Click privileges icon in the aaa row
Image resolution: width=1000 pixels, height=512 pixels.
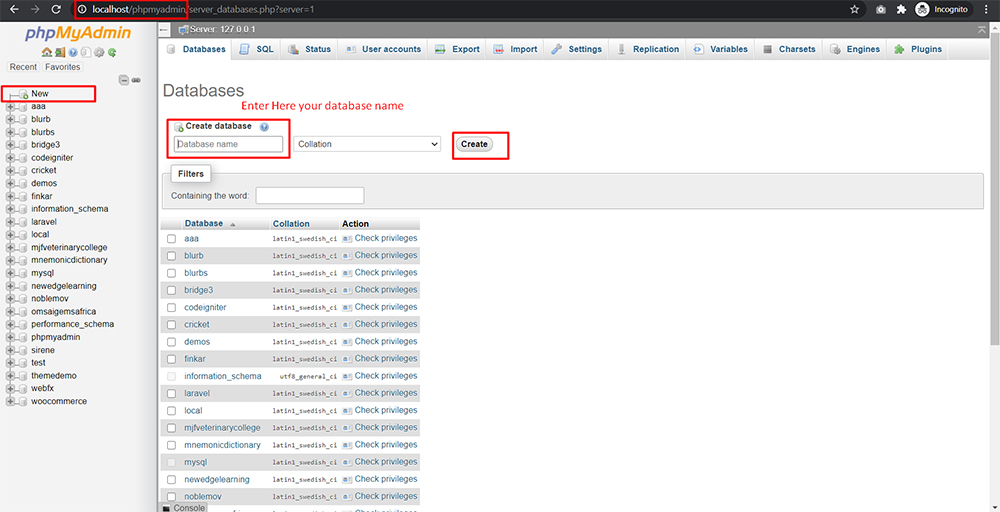pos(348,238)
